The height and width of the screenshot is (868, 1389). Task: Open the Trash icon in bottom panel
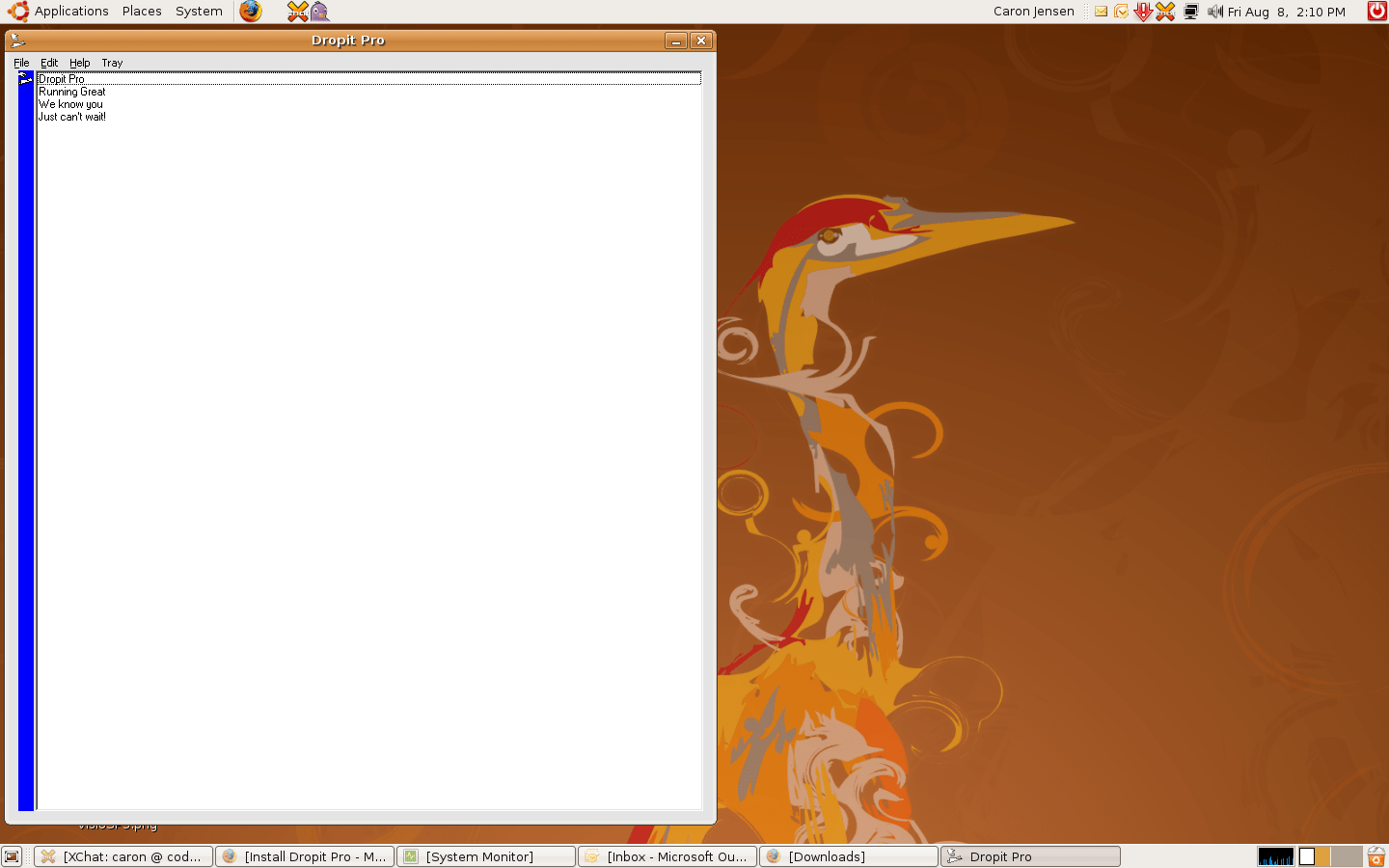1376,856
